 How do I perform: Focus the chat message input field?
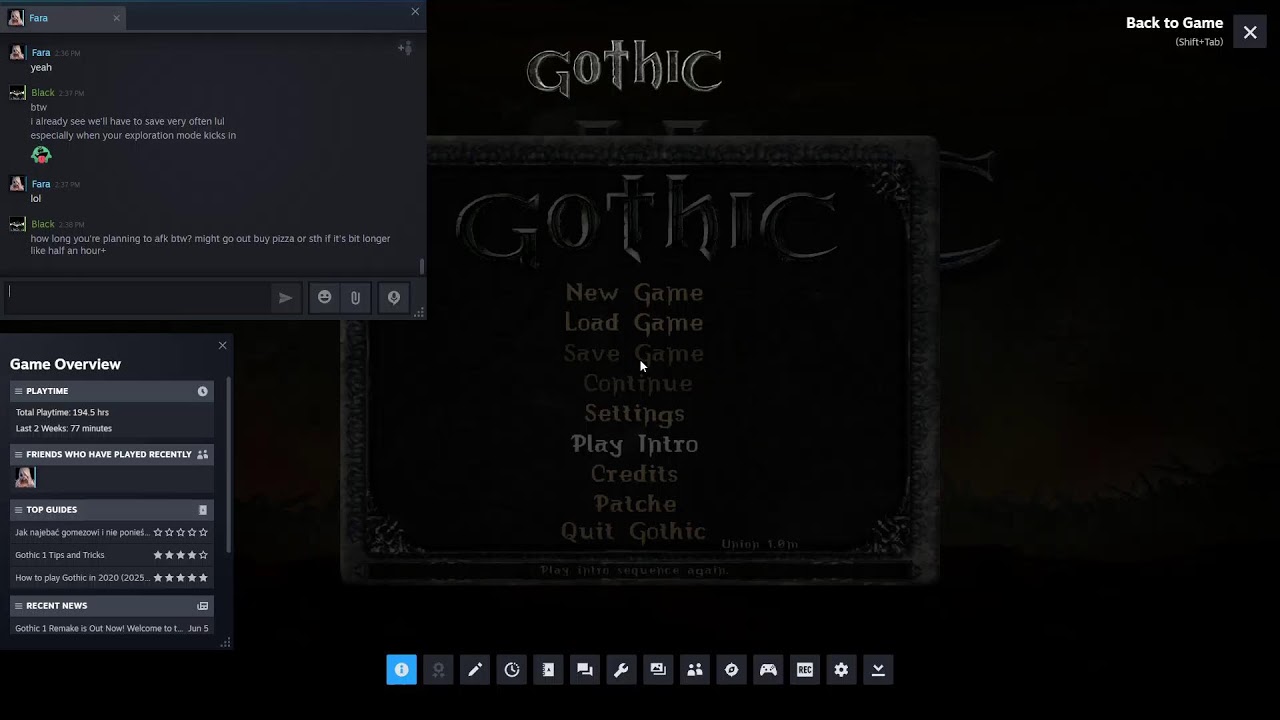[x=136, y=297]
